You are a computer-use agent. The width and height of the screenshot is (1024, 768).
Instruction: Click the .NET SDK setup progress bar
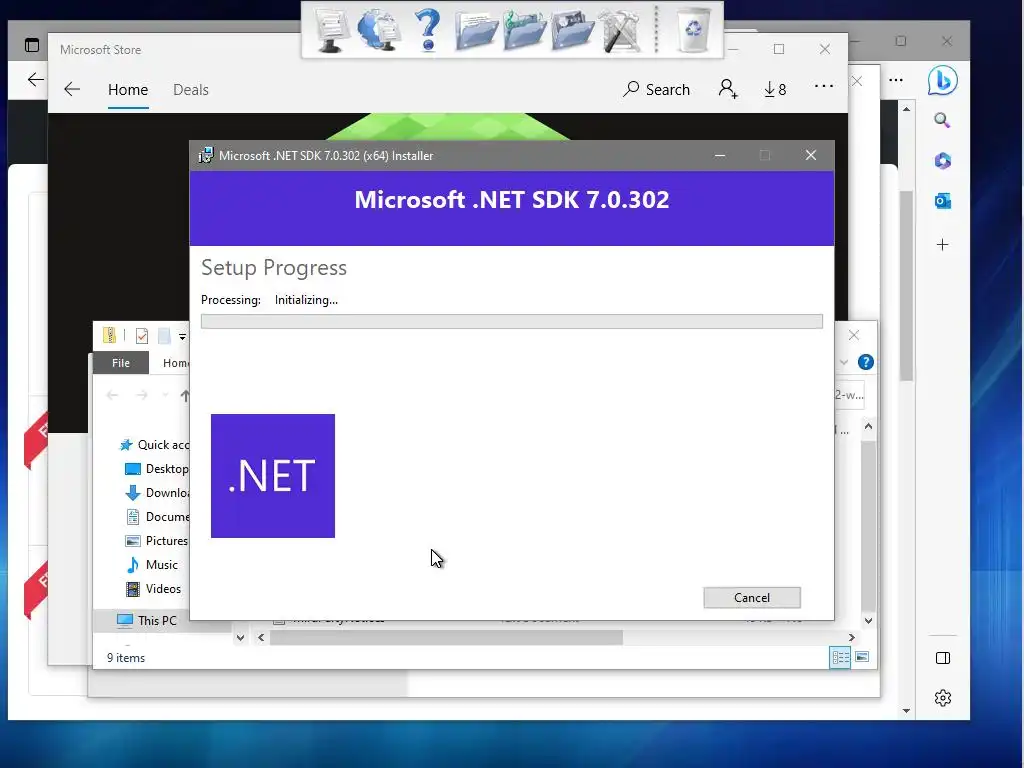[511, 321]
